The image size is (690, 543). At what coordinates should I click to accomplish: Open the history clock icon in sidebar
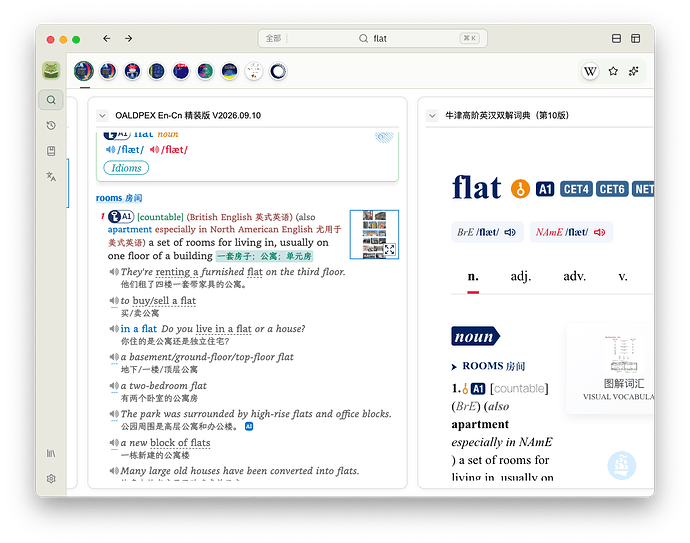click(x=51, y=125)
